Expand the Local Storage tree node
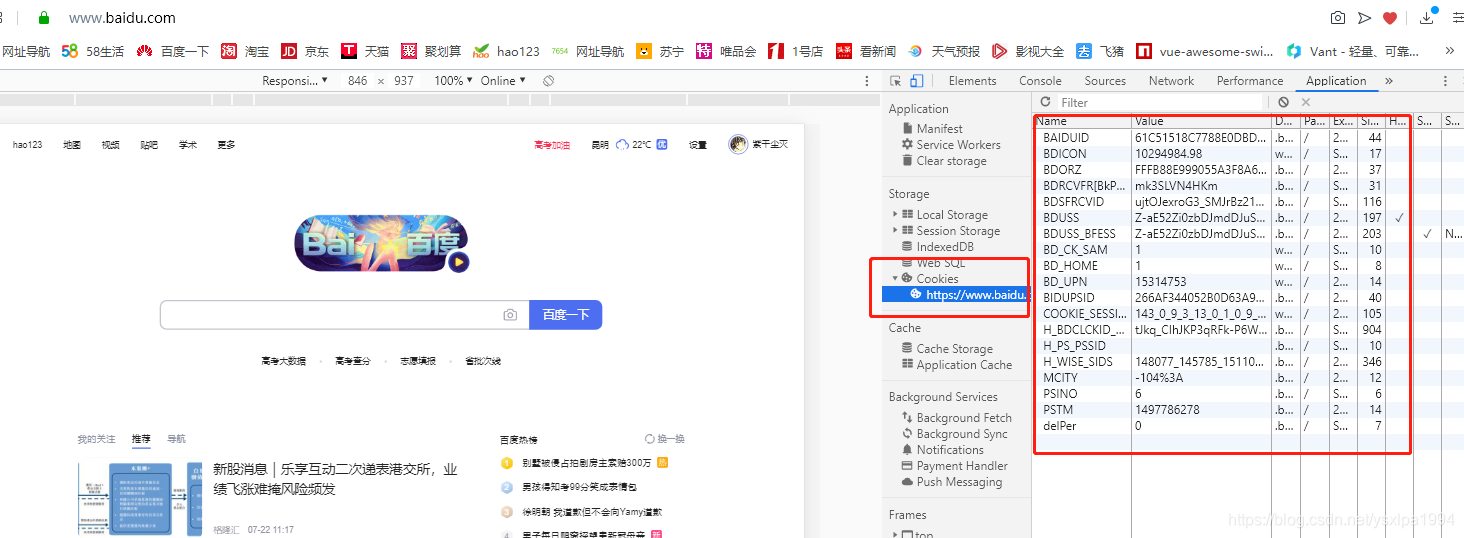This screenshot has width=1464, height=538. coord(895,214)
